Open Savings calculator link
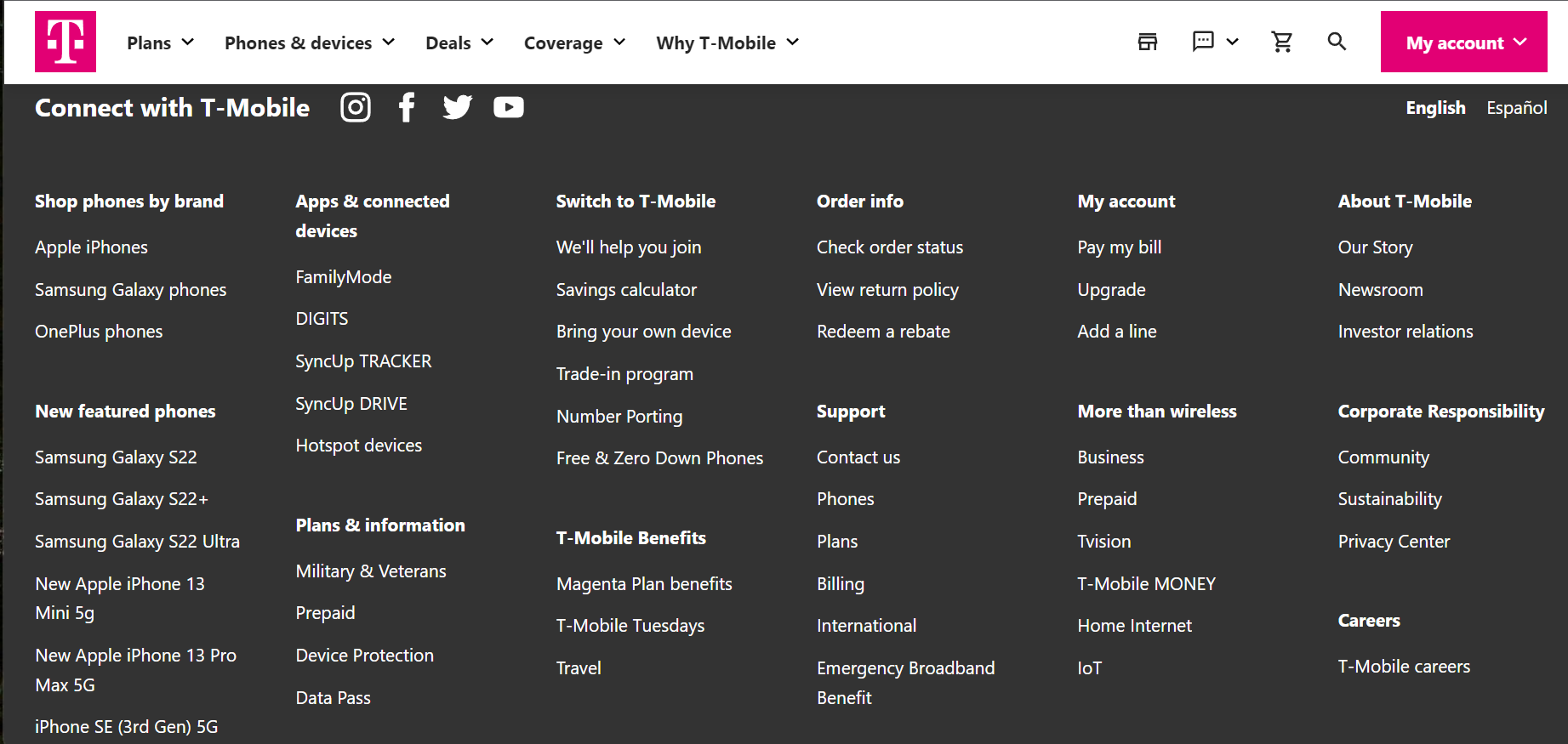1568x744 pixels. 626,290
